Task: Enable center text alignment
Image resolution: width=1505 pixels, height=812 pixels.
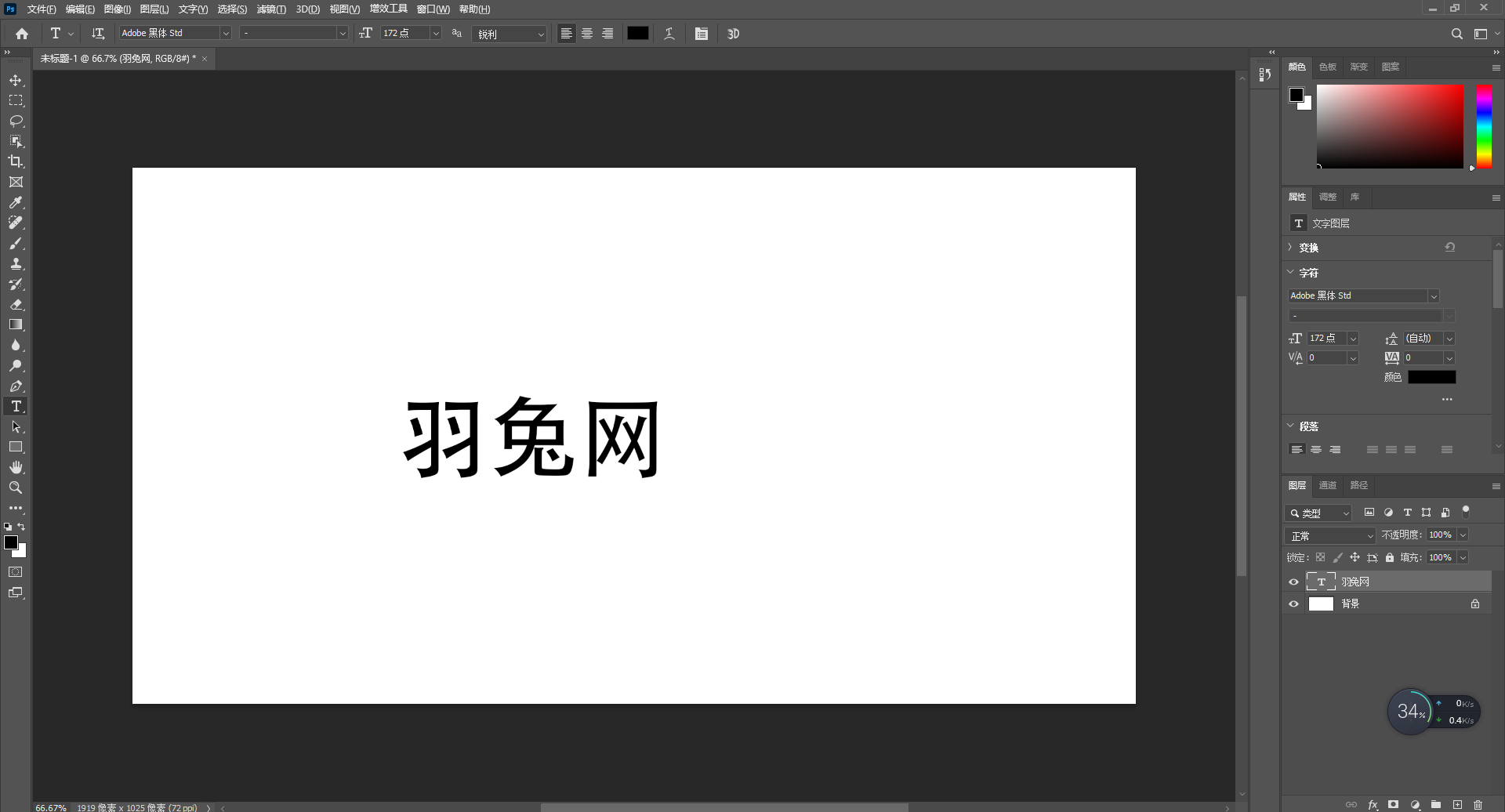Action: click(586, 33)
